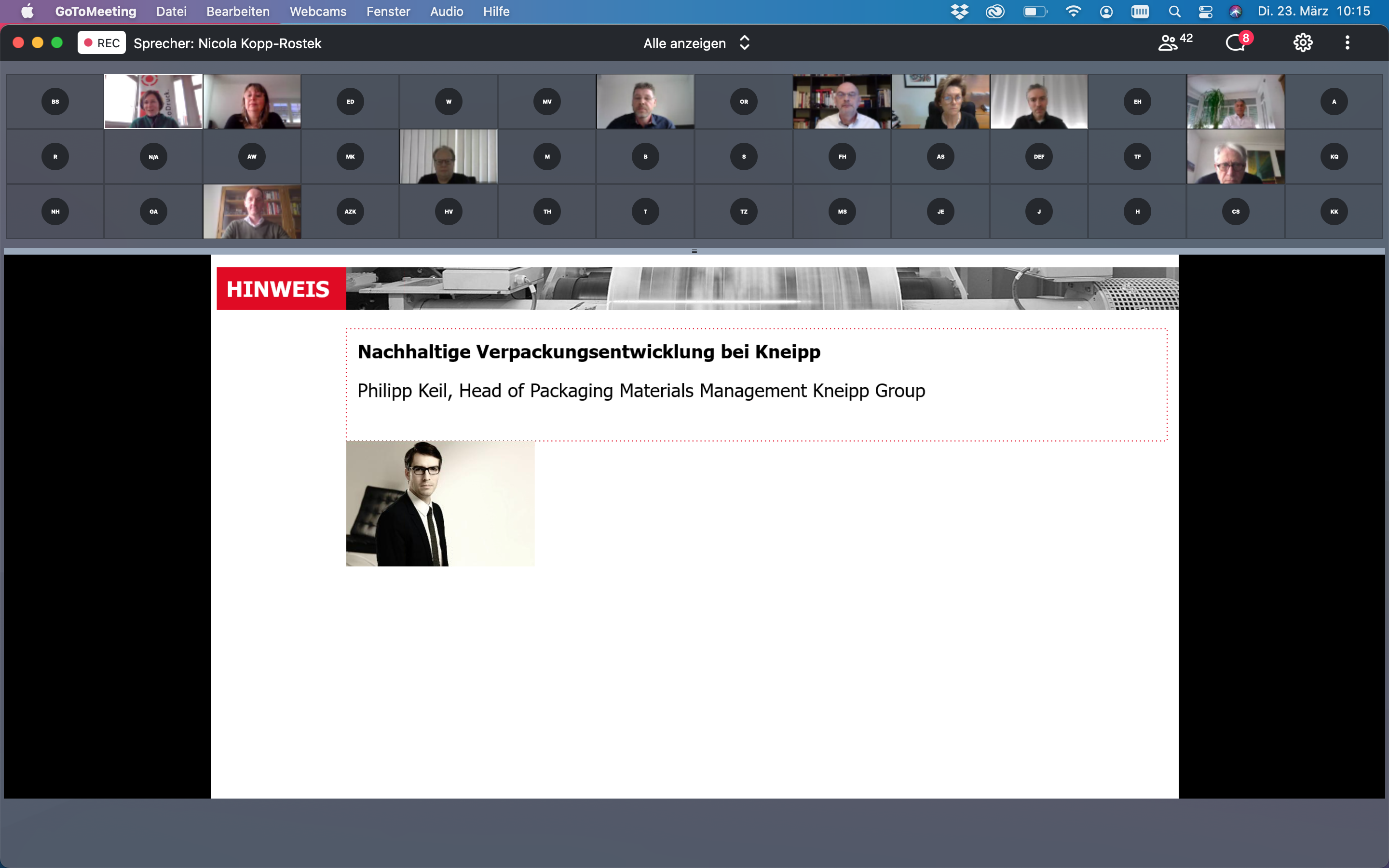Select participant tile KK

pyautogui.click(x=1334, y=212)
